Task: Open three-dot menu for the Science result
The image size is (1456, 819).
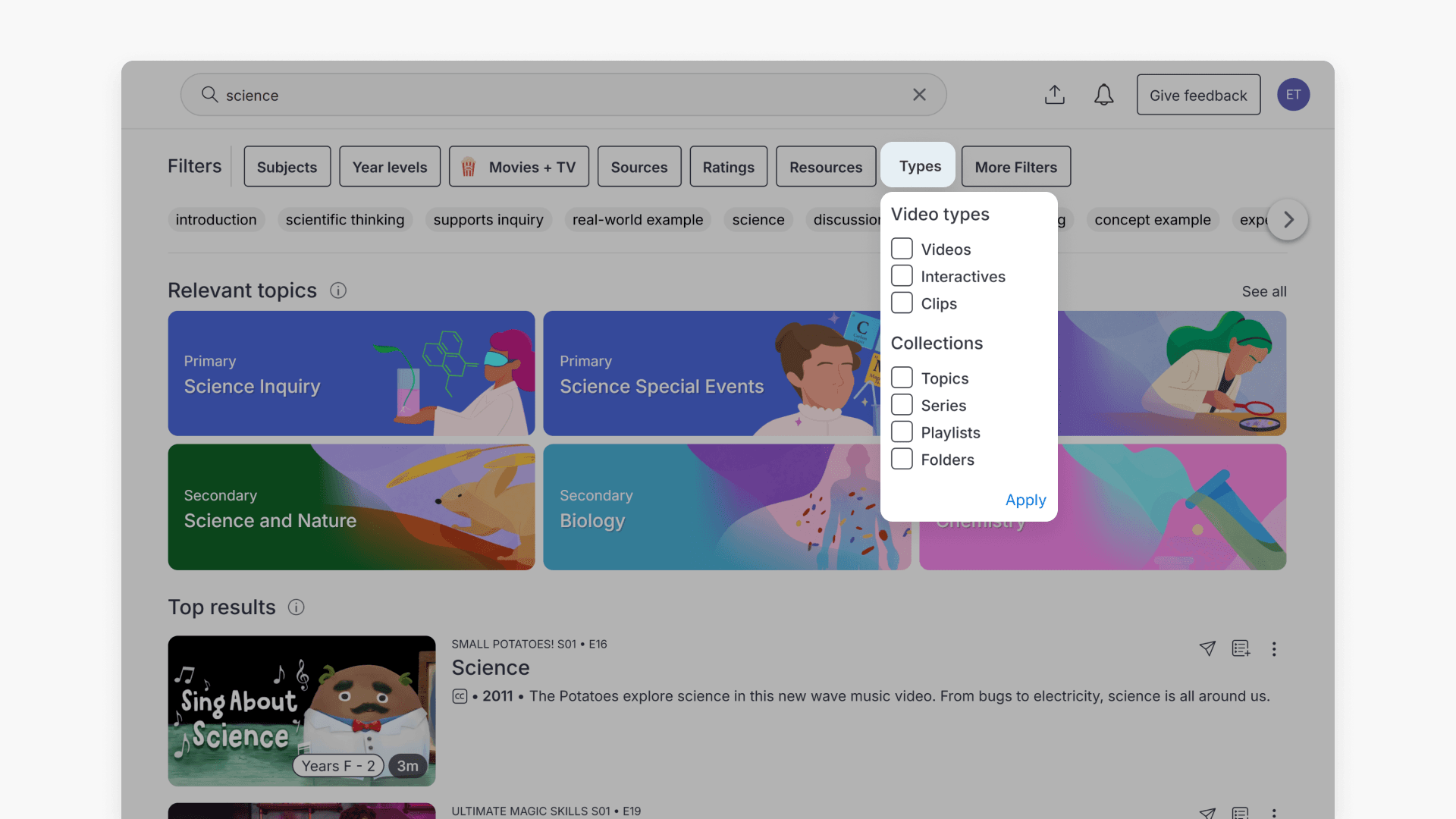Action: pos(1274,649)
